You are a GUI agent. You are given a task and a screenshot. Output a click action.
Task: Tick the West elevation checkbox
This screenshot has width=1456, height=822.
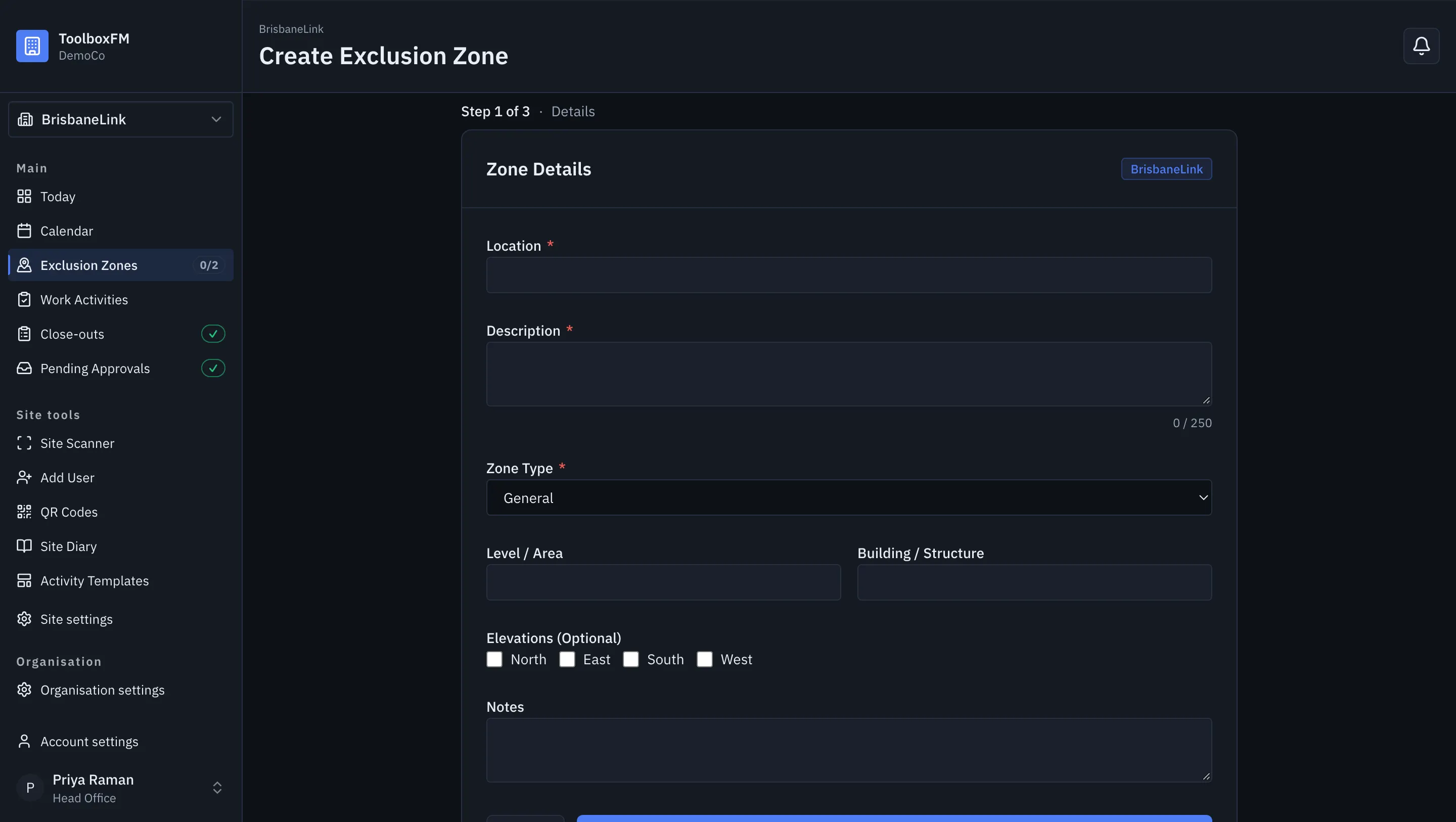pos(704,659)
